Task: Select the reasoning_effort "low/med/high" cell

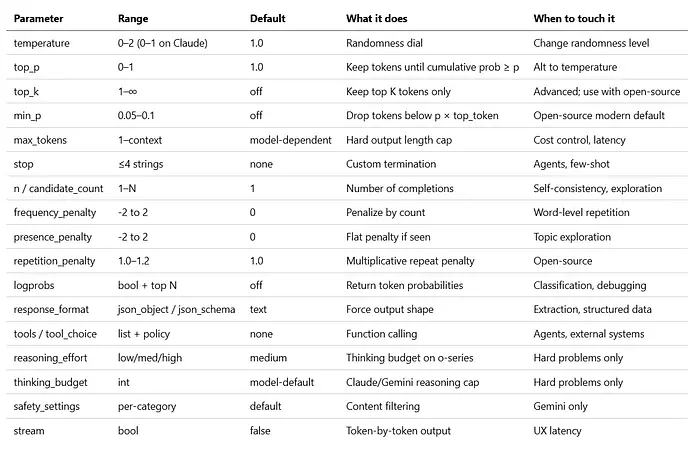Action: [150, 358]
